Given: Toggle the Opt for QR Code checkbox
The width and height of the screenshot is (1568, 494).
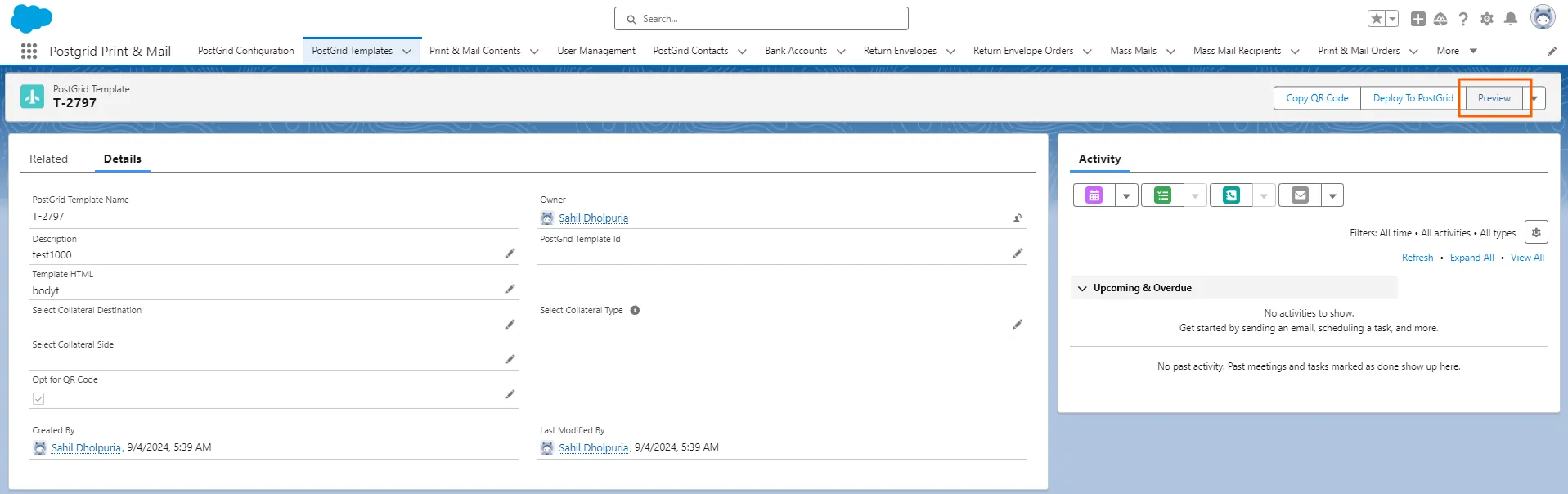Looking at the screenshot, I should coord(38,399).
